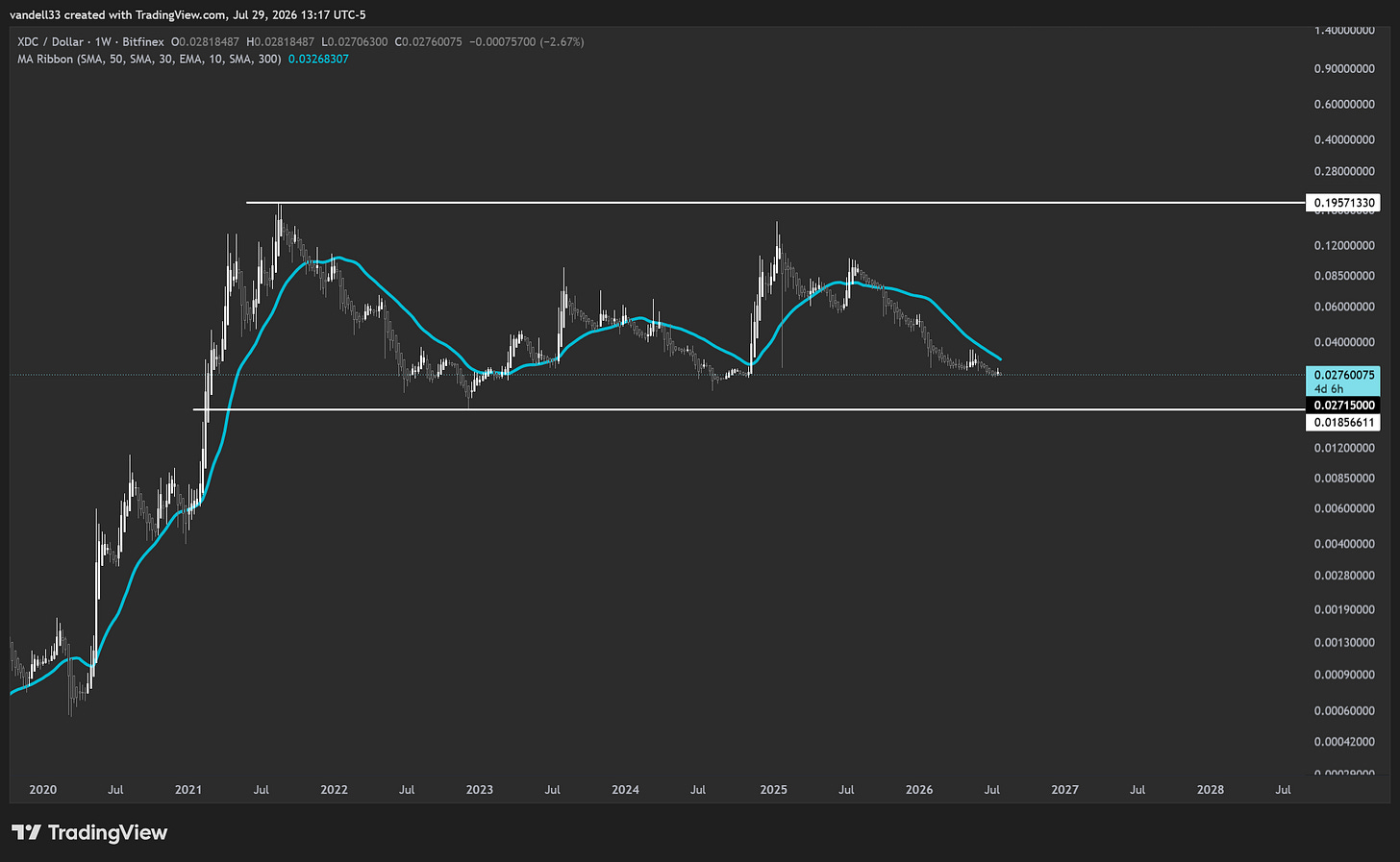Click the 0.00130000 price axis label
The image size is (1400, 862).
click(1344, 643)
